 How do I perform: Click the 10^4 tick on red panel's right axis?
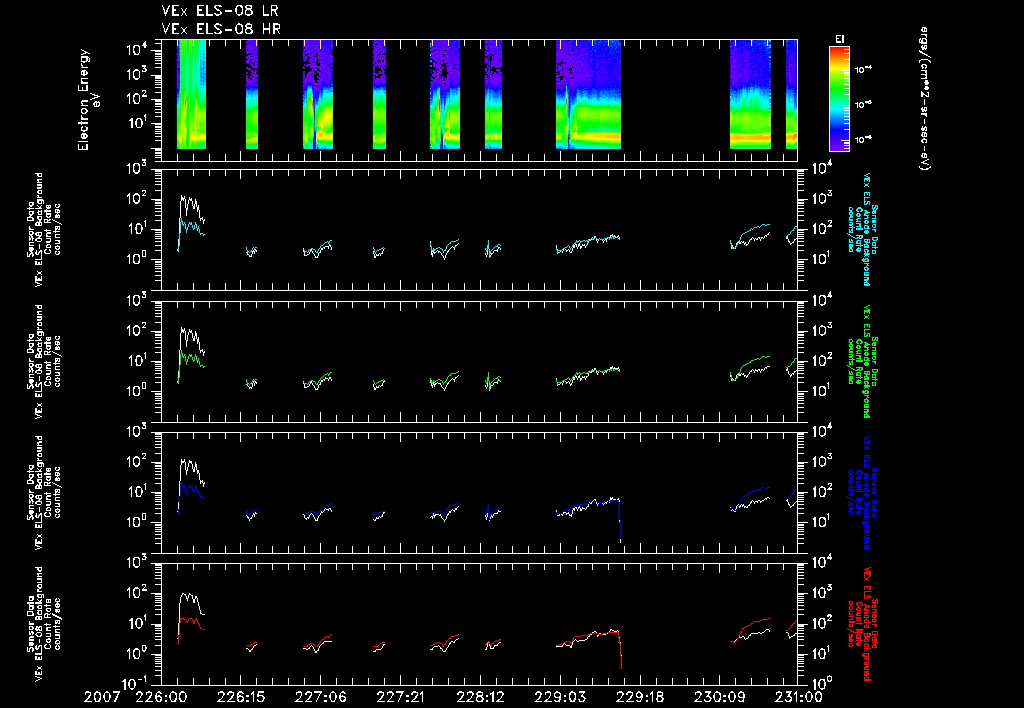tap(822, 560)
